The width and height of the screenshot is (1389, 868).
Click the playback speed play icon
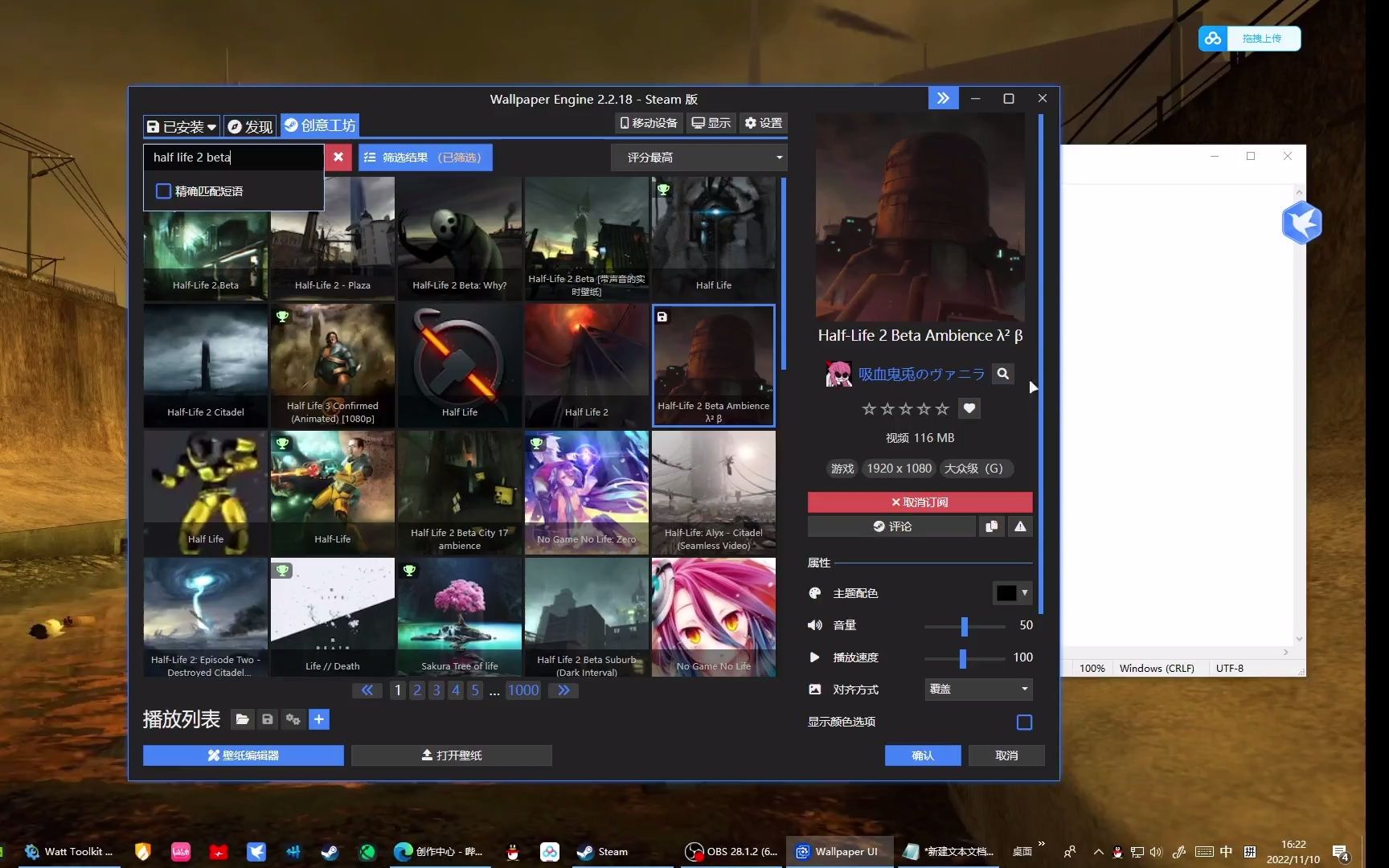tap(814, 657)
